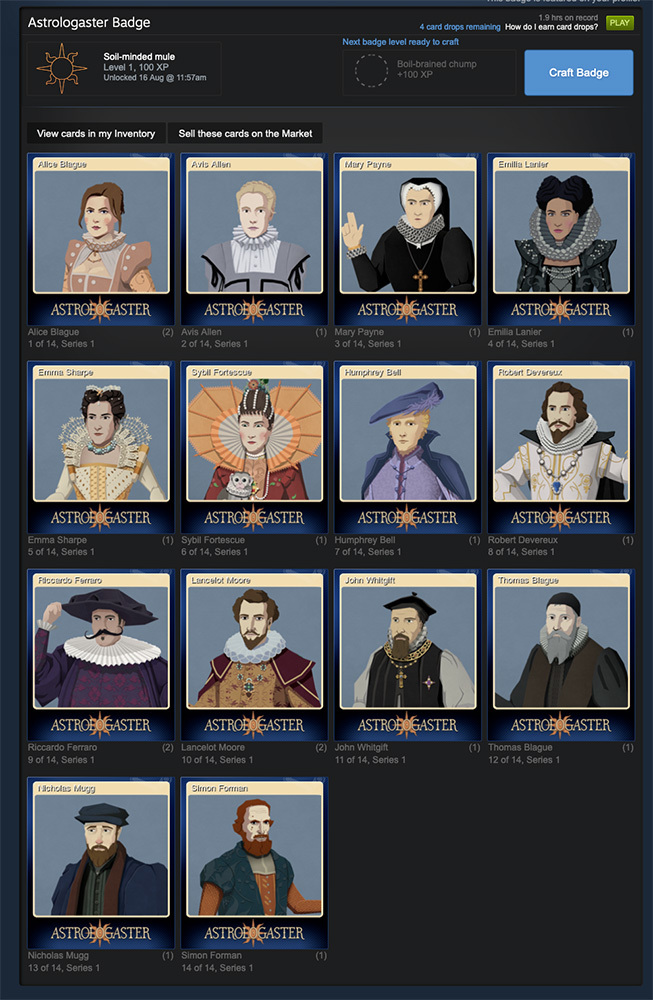
Task: Open the Alice Blague trading card
Action: tap(101, 239)
